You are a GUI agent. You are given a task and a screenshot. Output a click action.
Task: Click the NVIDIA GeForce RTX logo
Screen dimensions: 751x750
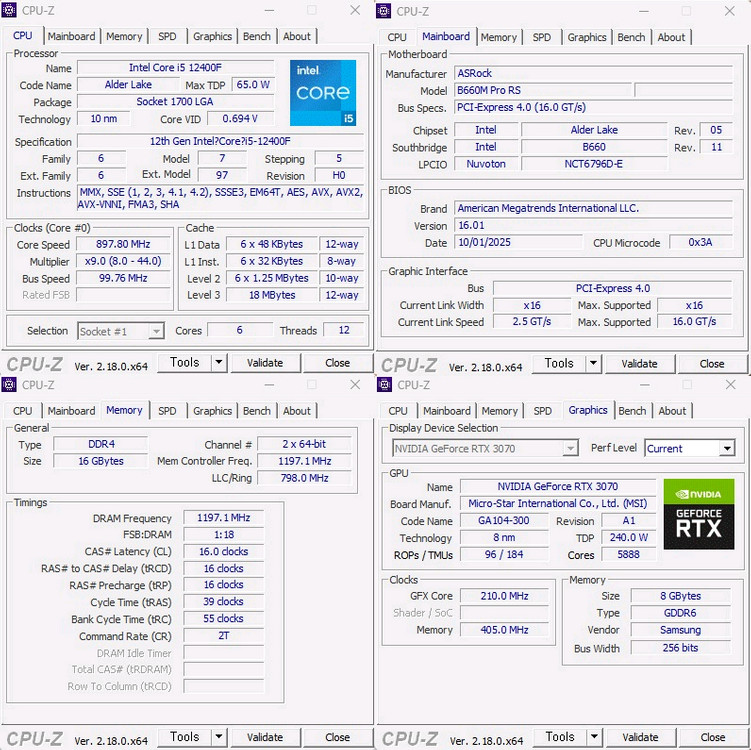click(698, 513)
